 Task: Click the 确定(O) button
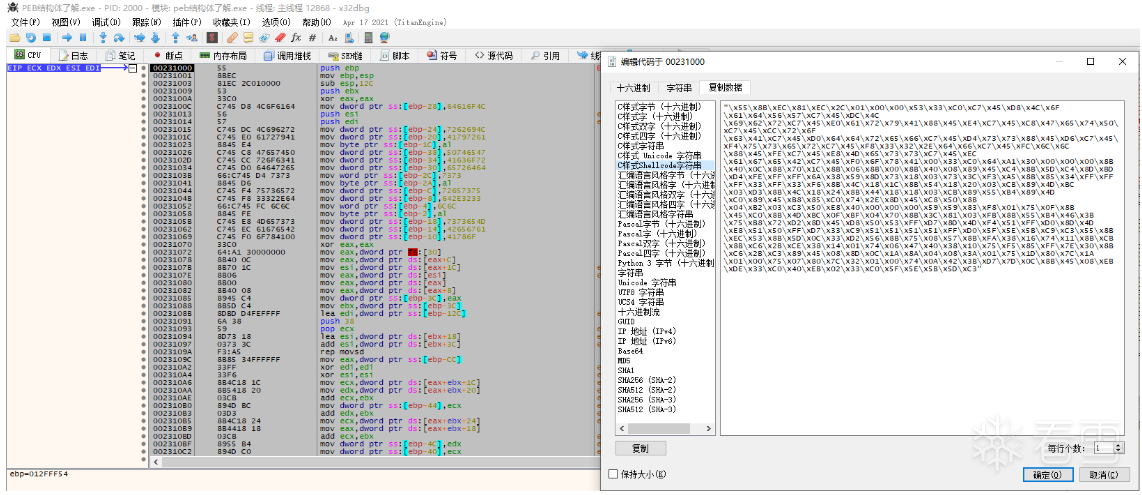(x=1047, y=475)
